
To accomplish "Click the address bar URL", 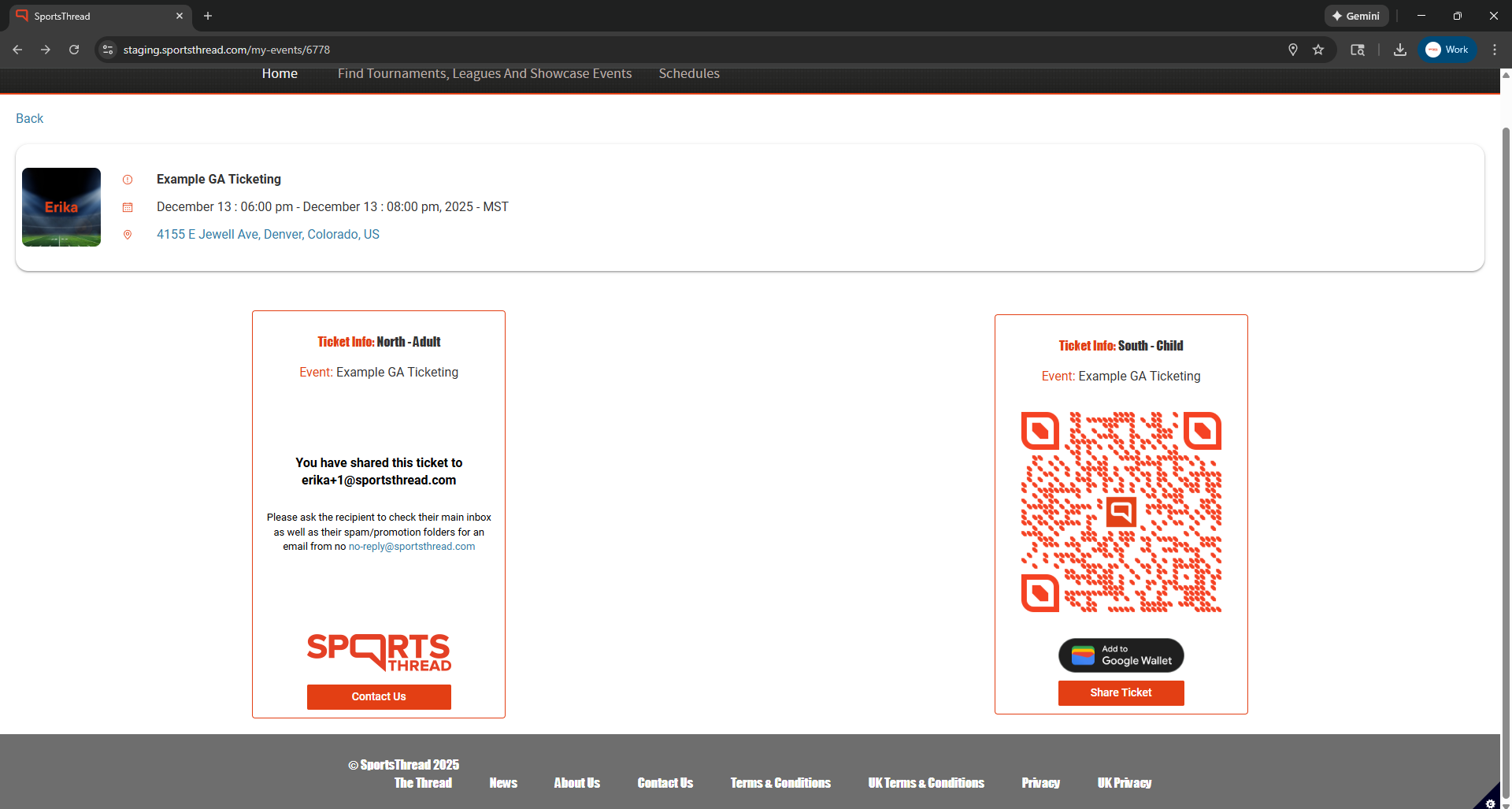I will tap(227, 50).
